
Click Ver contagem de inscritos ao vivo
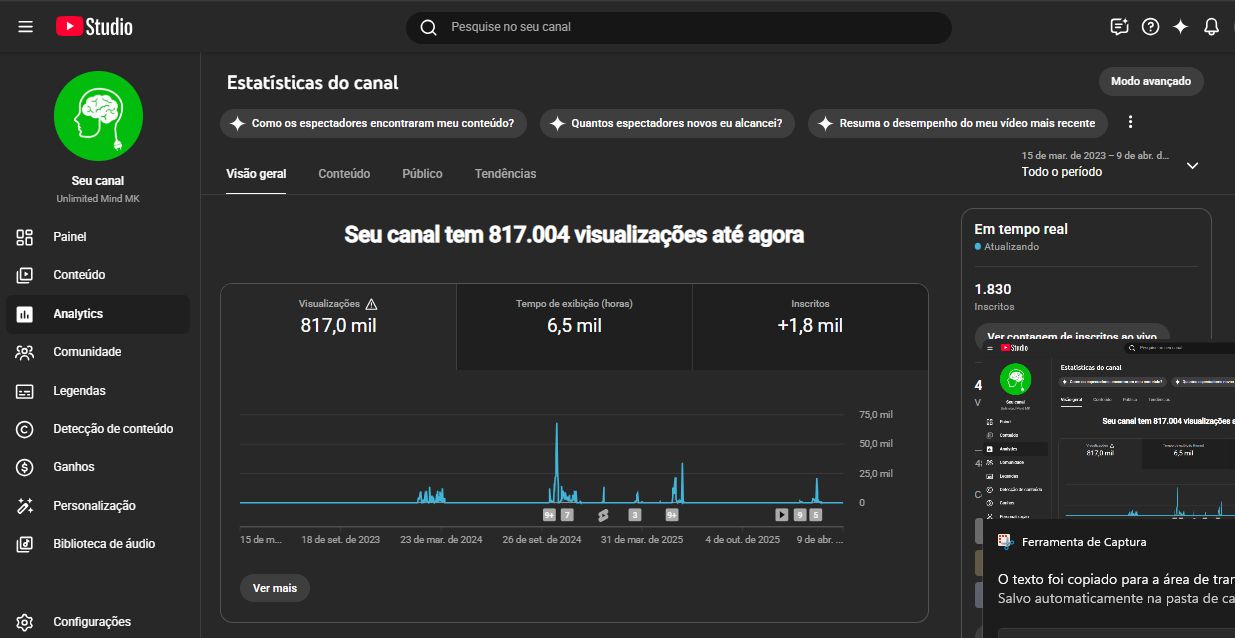click(x=1072, y=335)
